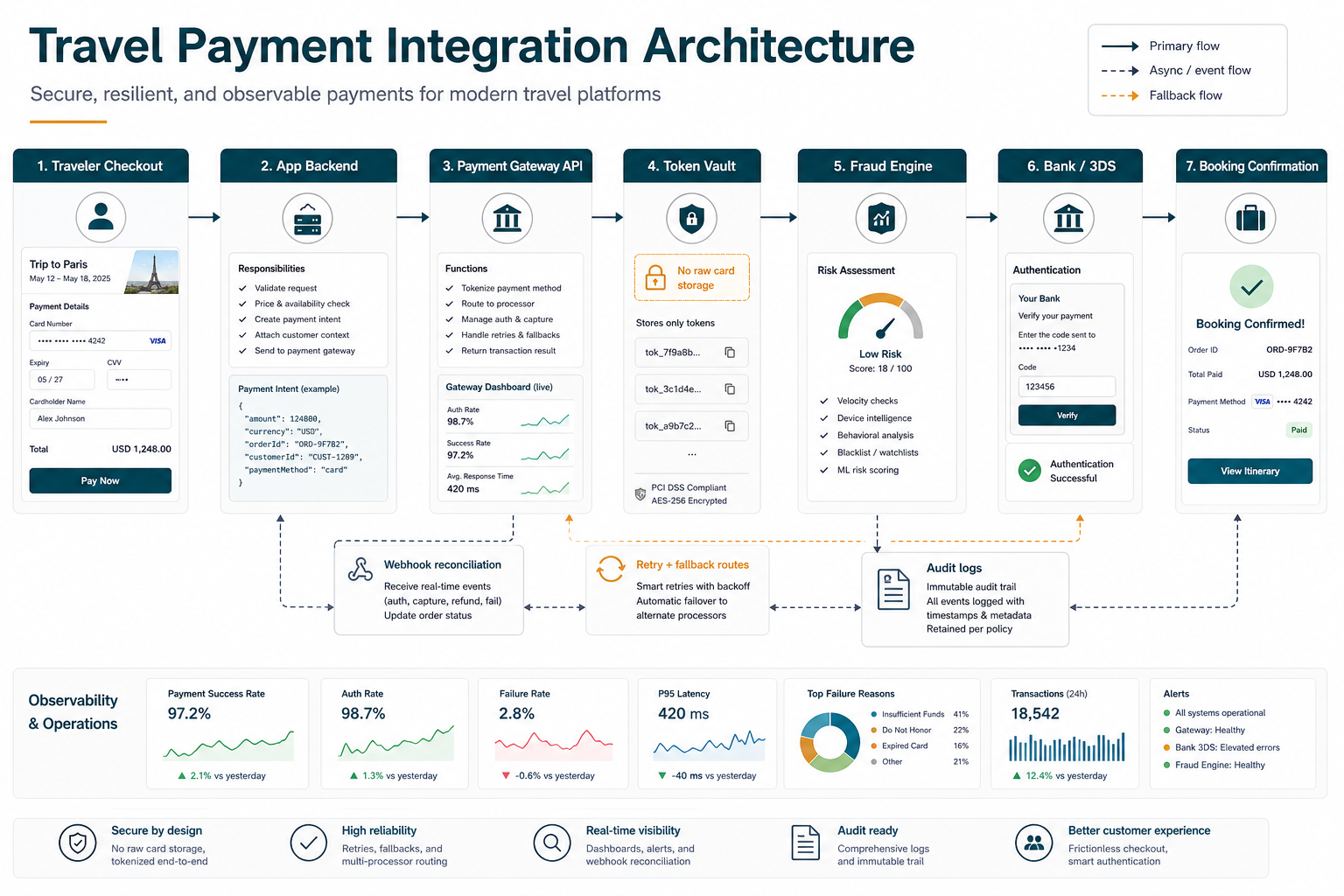This screenshot has height=896, width=1344.
Task: Click the Insufficient Funds legend dot
Action: (874, 714)
